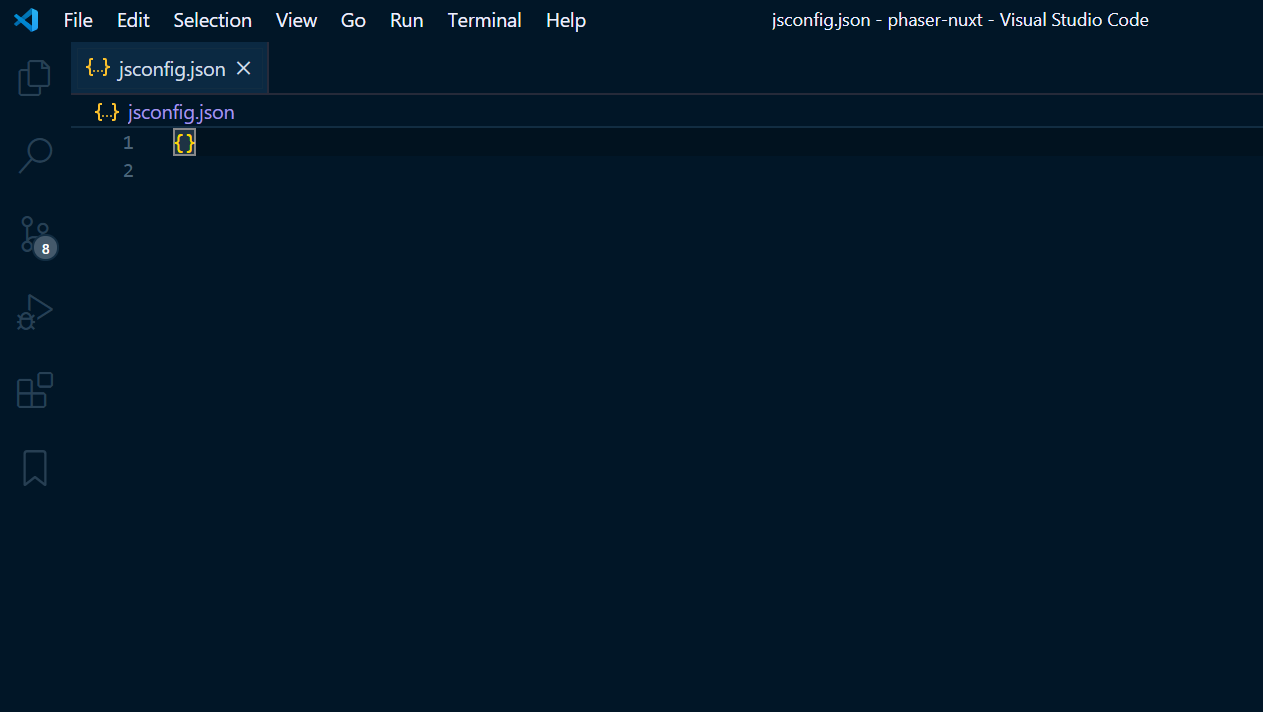Open the Run and Debug view

[x=34, y=312]
